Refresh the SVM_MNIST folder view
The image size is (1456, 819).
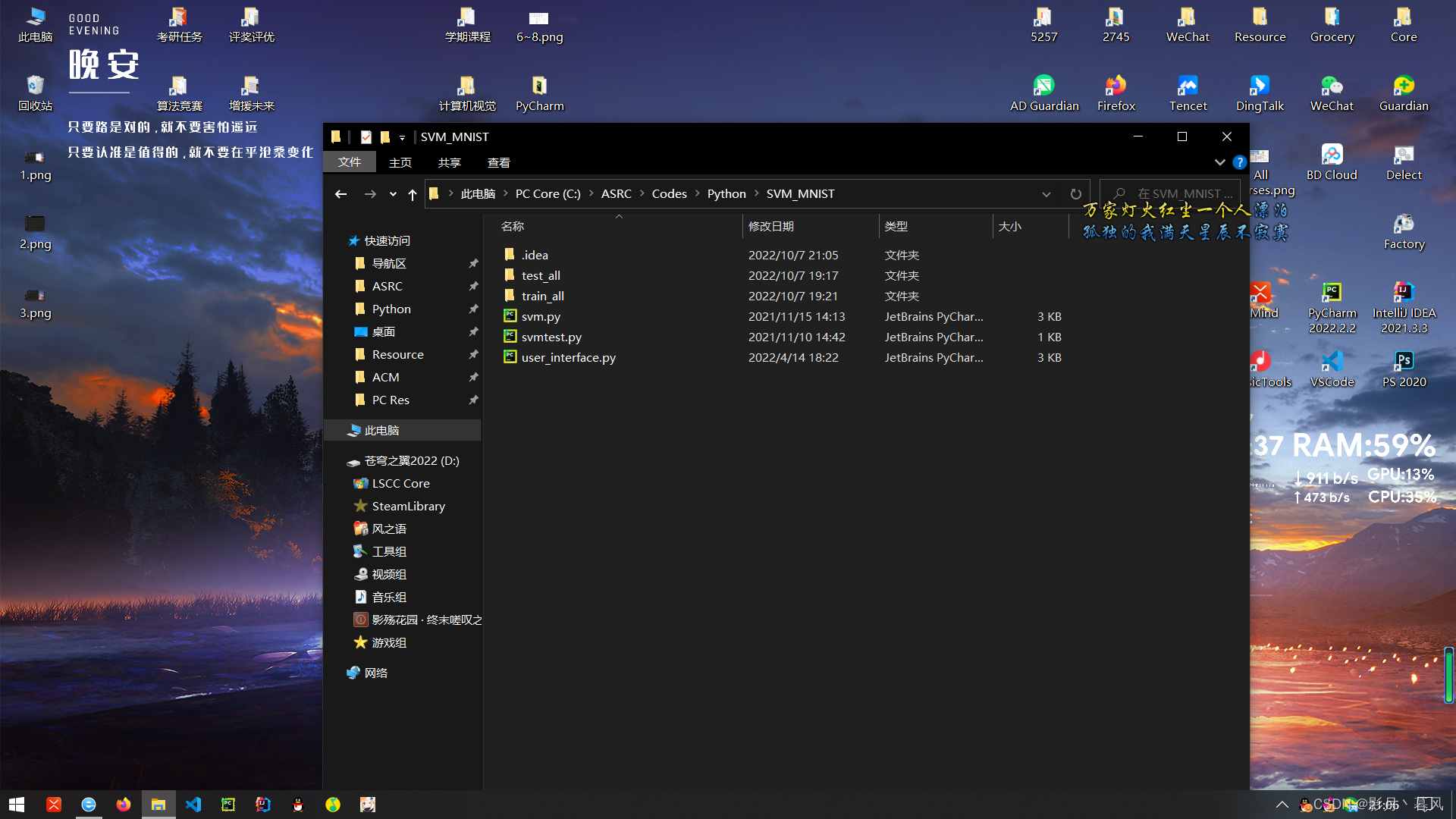[1075, 194]
